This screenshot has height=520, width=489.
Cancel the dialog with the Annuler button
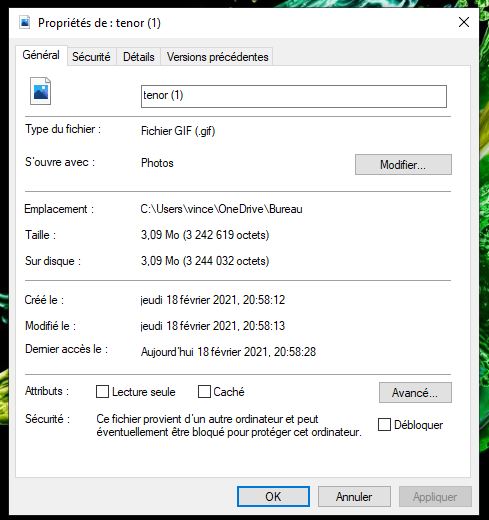coord(354,497)
